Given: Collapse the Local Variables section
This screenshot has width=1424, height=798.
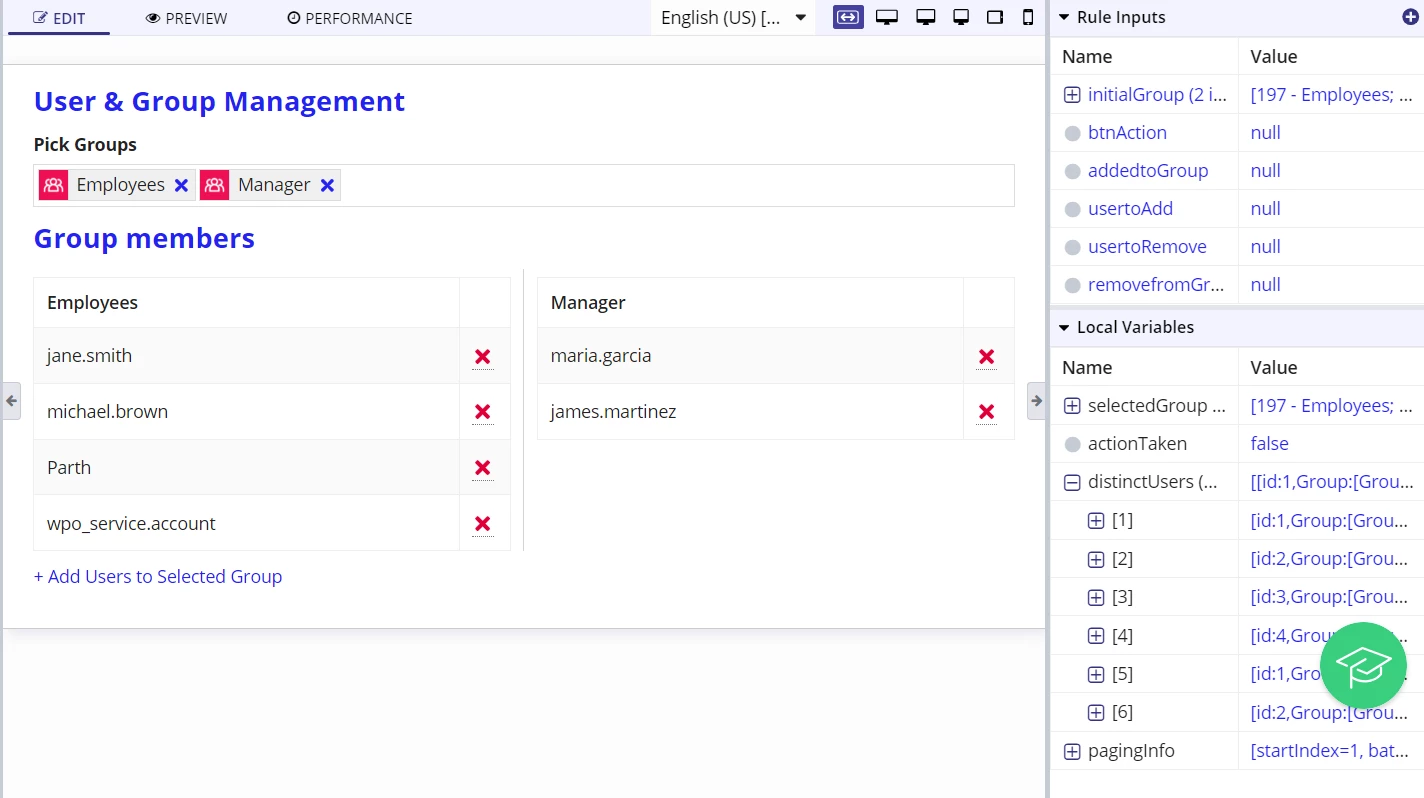Looking at the screenshot, I should point(1064,327).
